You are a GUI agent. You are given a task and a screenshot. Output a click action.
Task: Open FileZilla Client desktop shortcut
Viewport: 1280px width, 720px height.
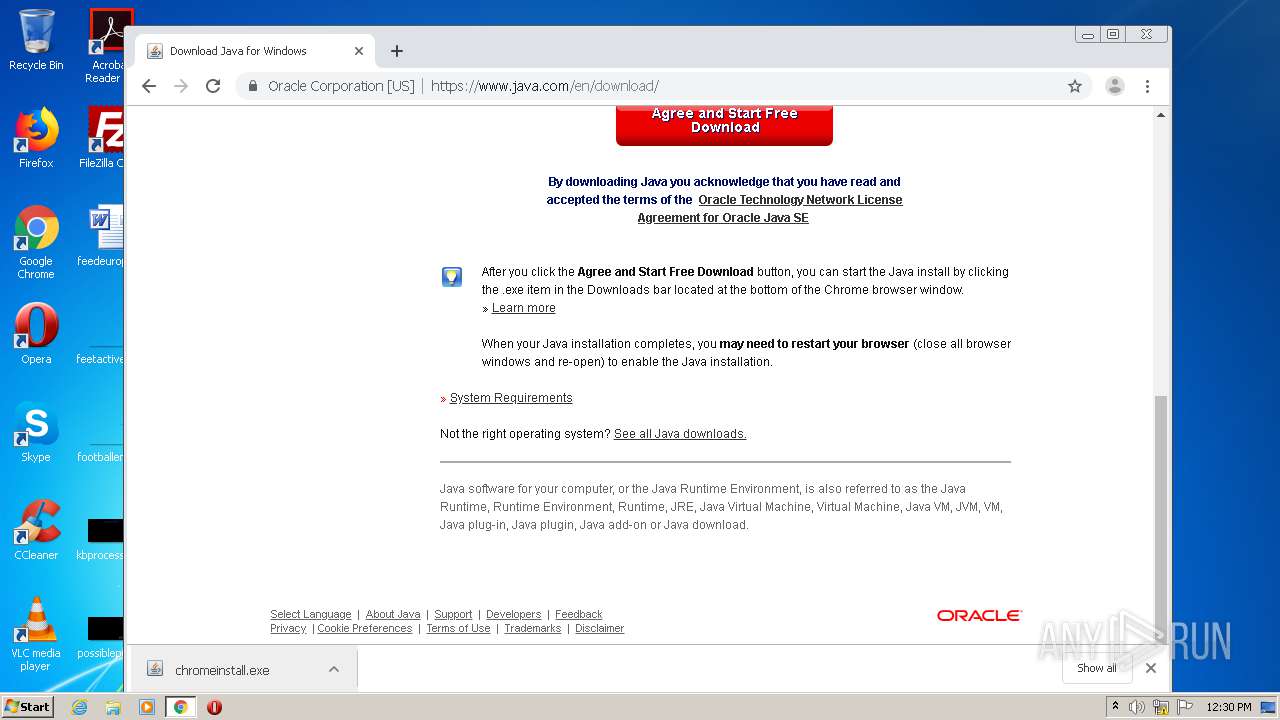102,138
